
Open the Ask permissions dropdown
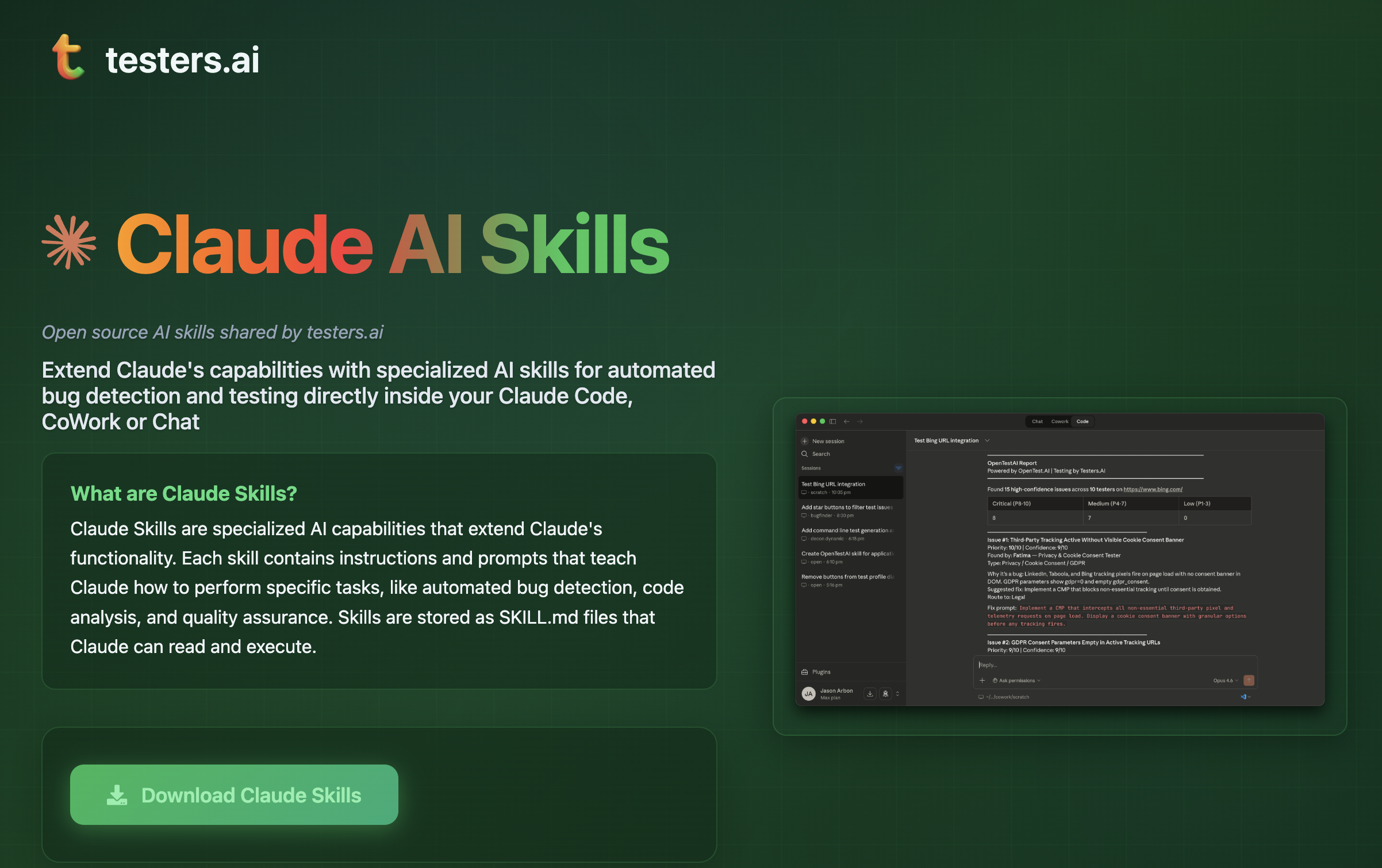point(1016,680)
